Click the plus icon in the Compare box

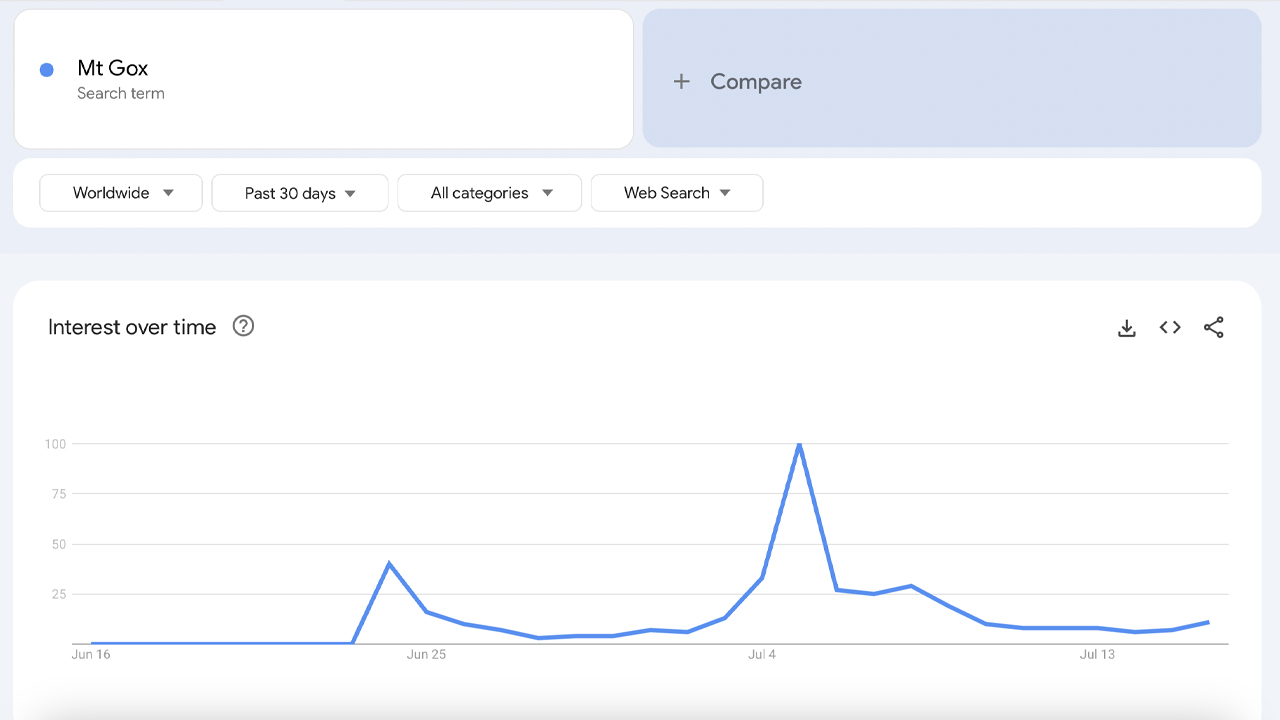[x=681, y=81]
